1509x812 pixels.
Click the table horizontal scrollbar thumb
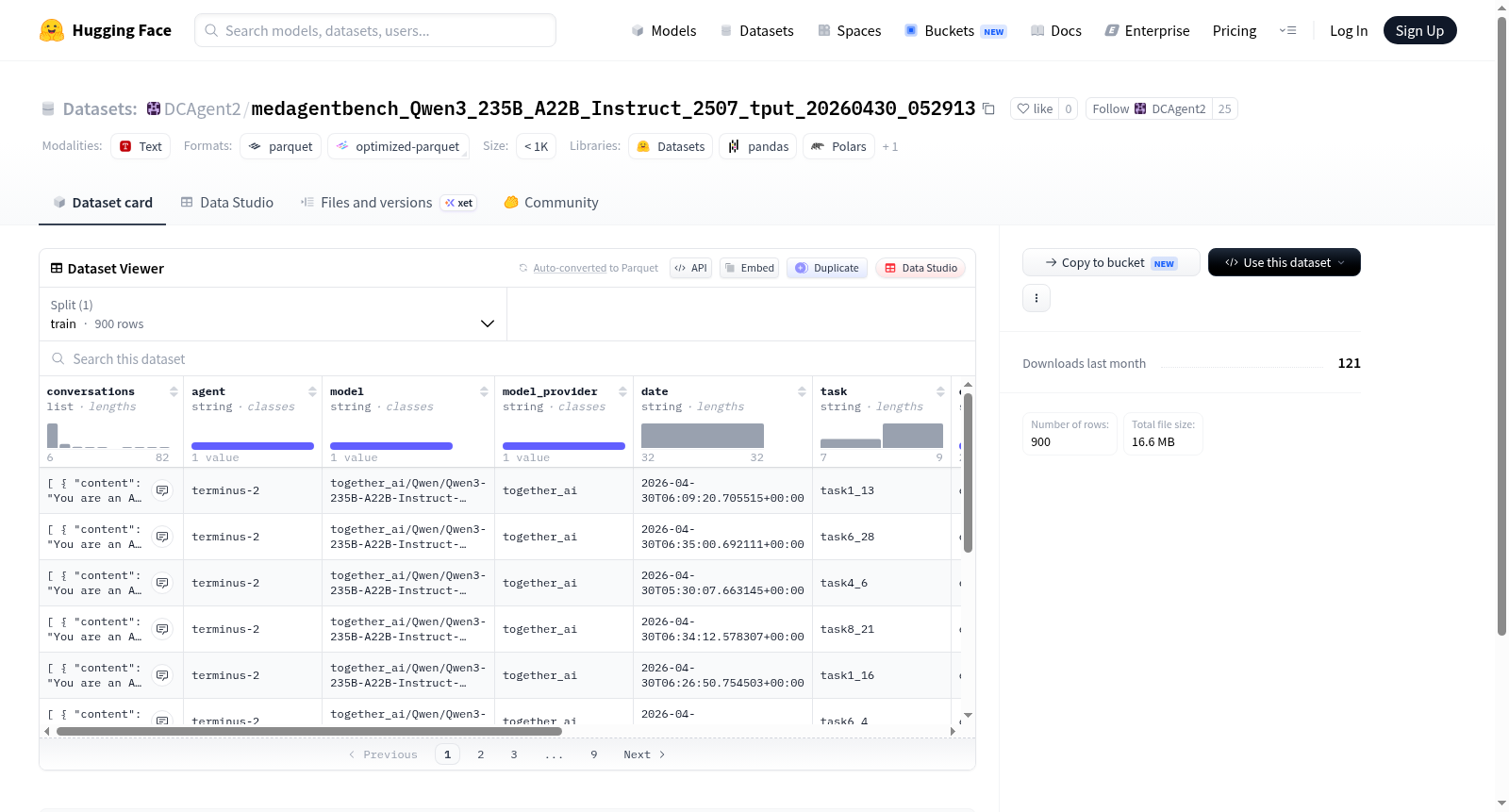point(309,731)
